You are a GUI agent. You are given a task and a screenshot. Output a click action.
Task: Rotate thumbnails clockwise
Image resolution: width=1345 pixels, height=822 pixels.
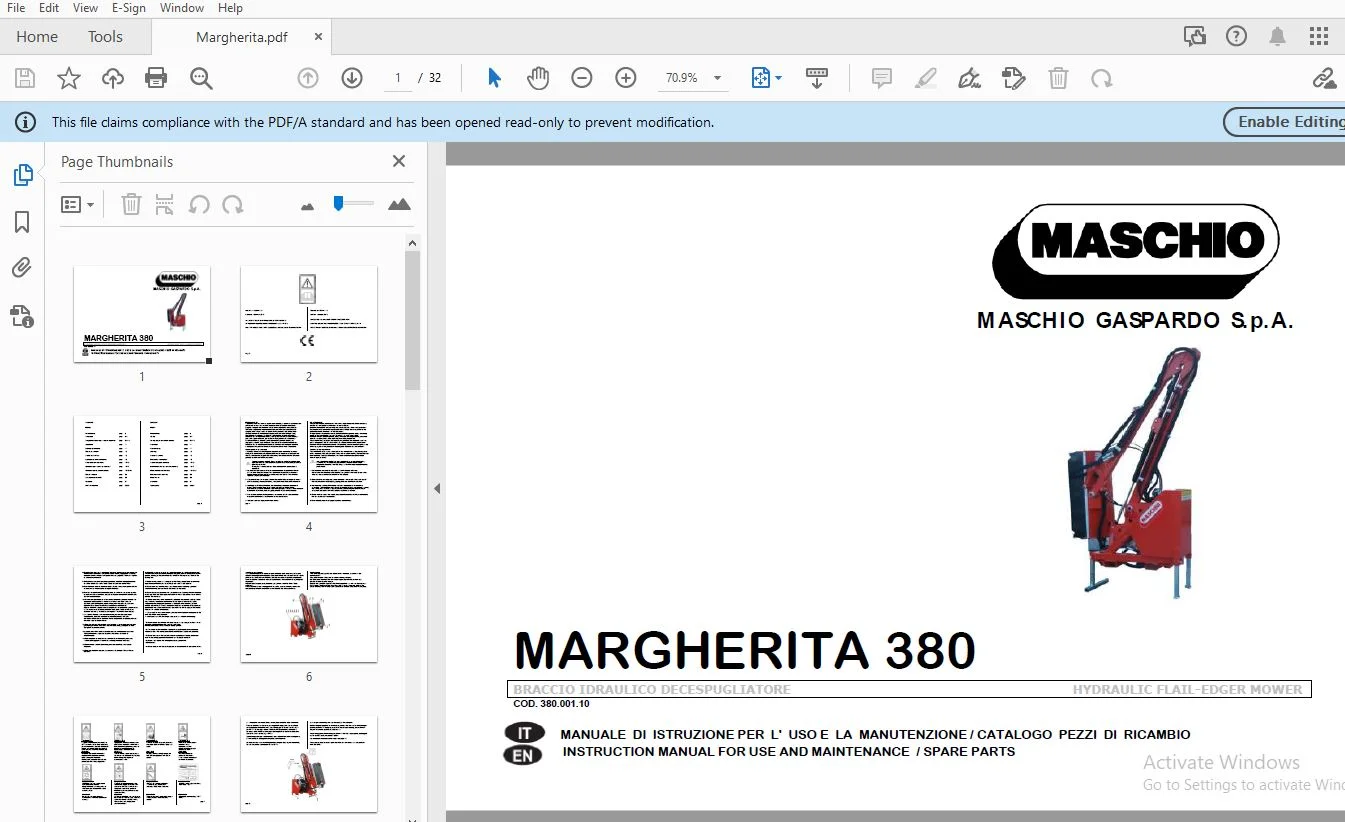tap(233, 205)
